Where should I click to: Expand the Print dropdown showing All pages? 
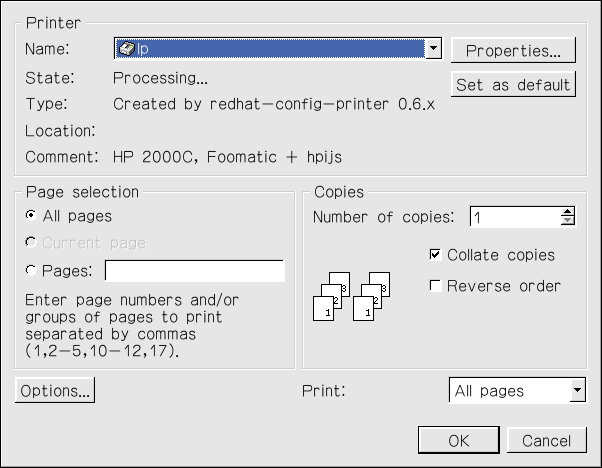click(577, 391)
